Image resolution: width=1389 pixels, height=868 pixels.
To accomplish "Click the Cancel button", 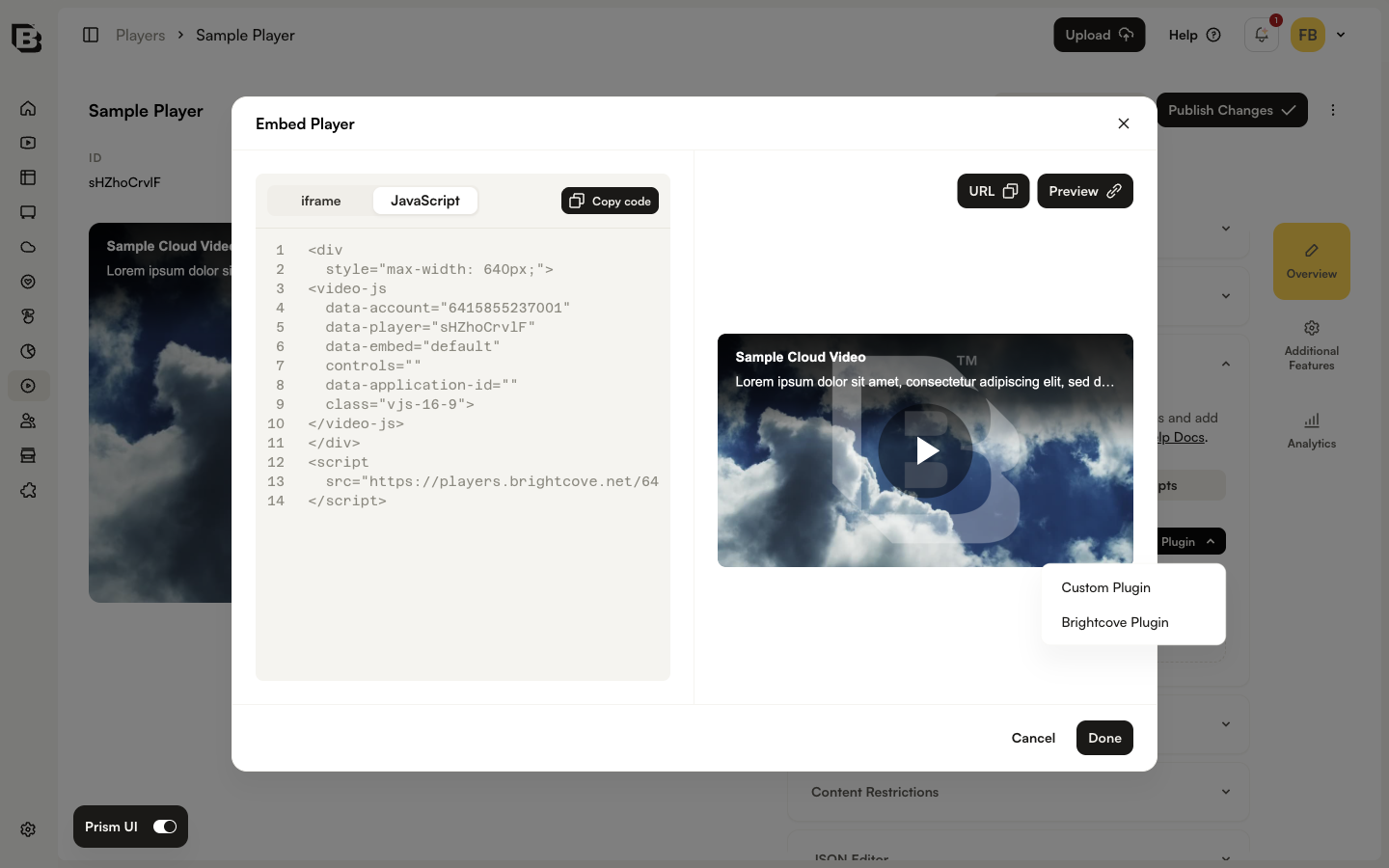I will click(x=1033, y=738).
